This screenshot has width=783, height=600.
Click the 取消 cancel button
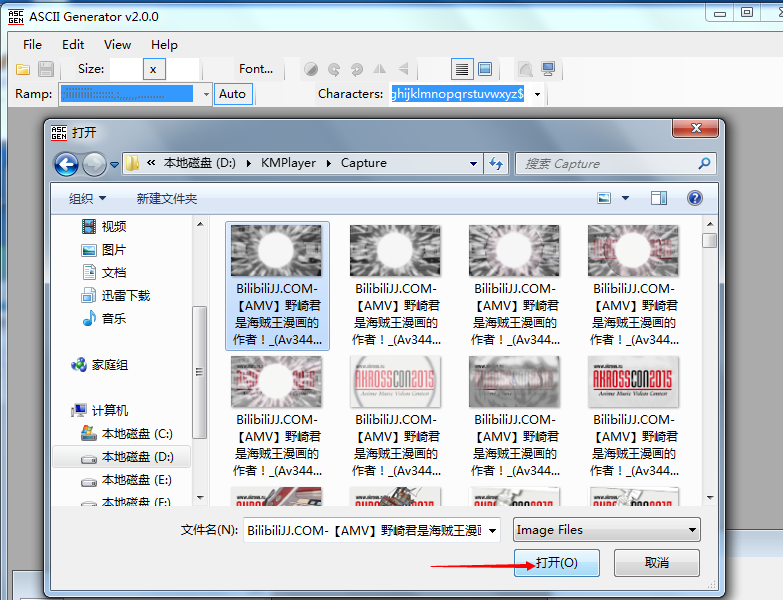pos(656,563)
